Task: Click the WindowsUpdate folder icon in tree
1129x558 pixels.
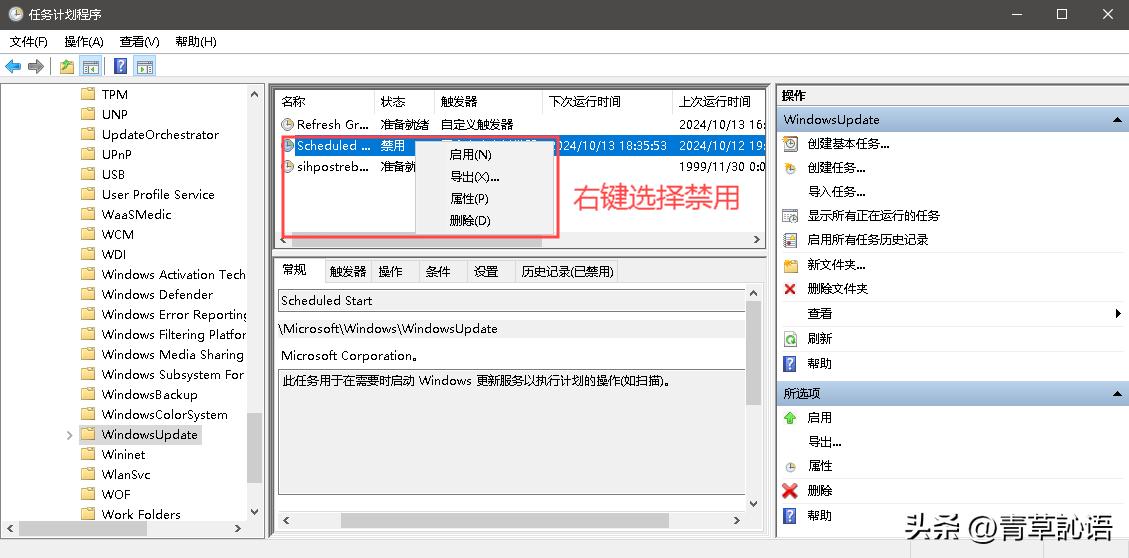Action: pyautogui.click(x=88, y=434)
